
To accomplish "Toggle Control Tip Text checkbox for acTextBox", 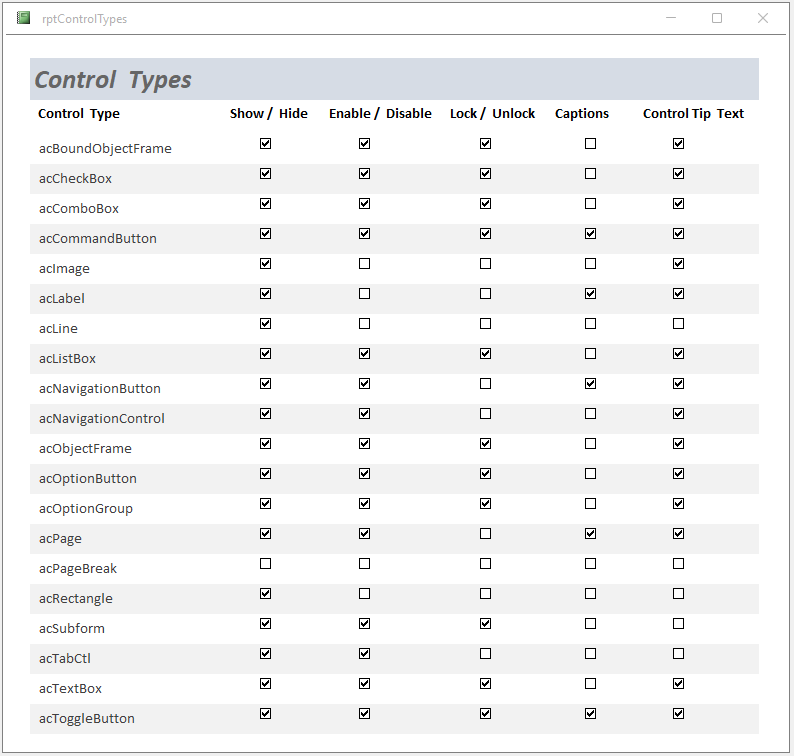I will pyautogui.click(x=678, y=683).
